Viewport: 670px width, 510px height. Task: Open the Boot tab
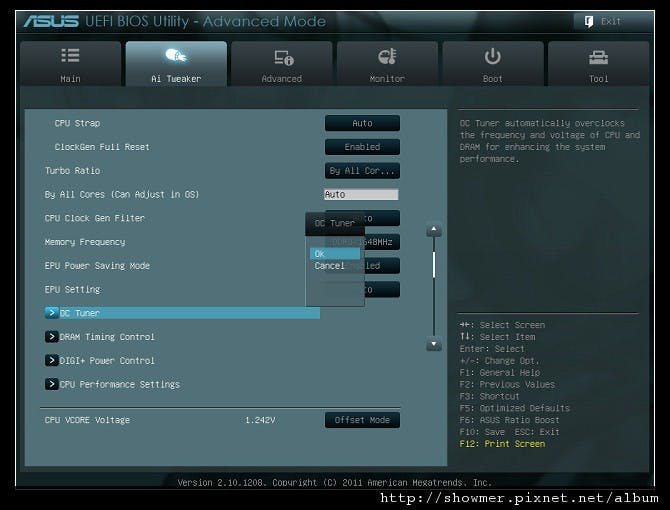493,64
